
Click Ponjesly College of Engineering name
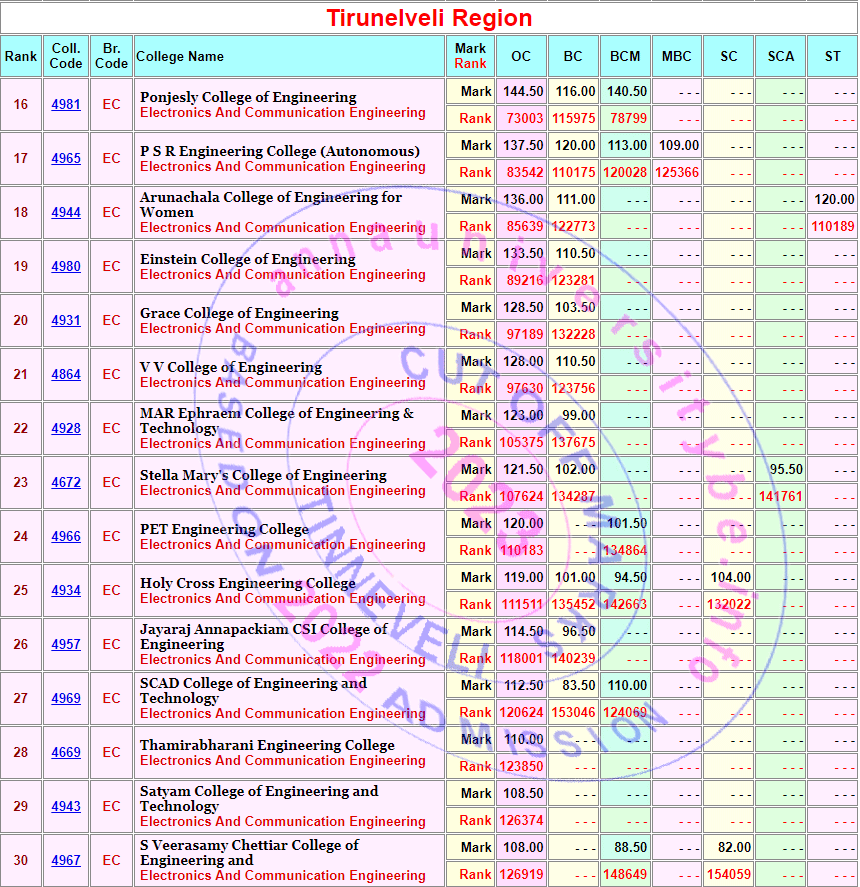[248, 97]
